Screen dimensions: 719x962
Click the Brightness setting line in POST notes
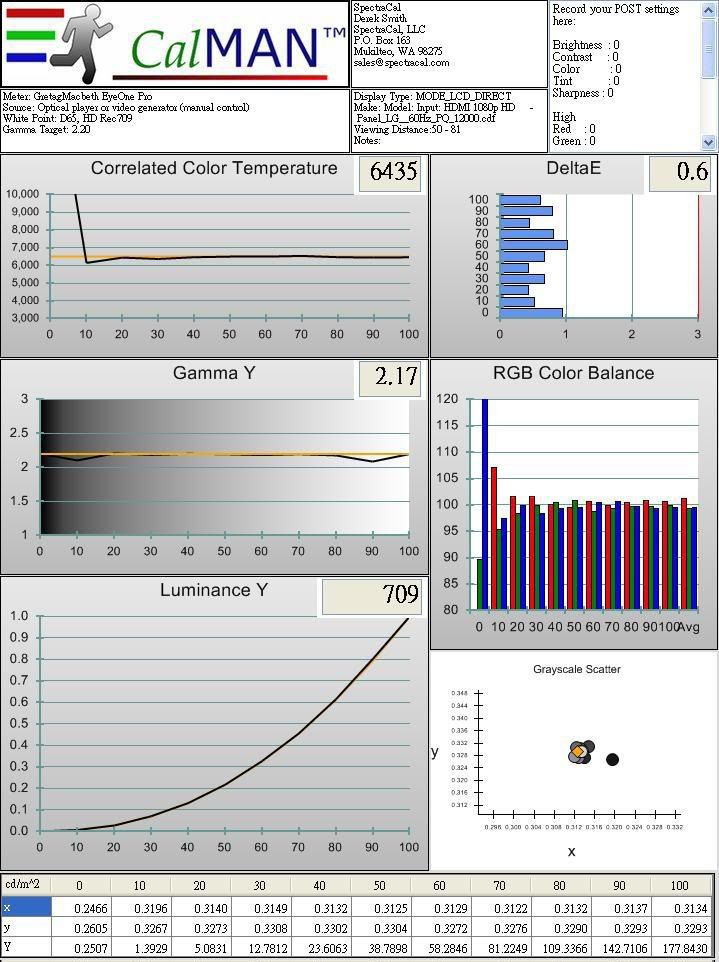tap(586, 45)
